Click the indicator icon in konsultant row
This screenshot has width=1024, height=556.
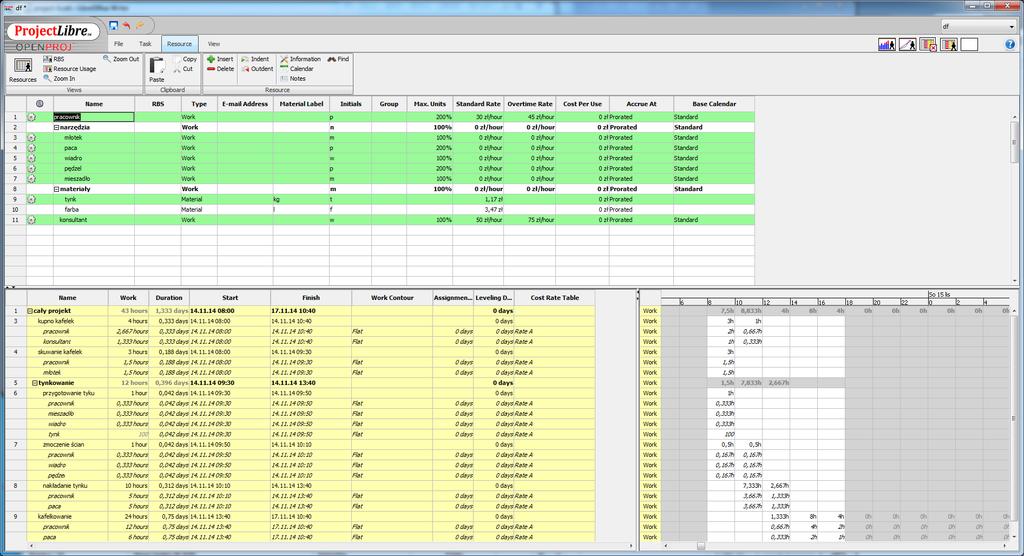[31, 220]
